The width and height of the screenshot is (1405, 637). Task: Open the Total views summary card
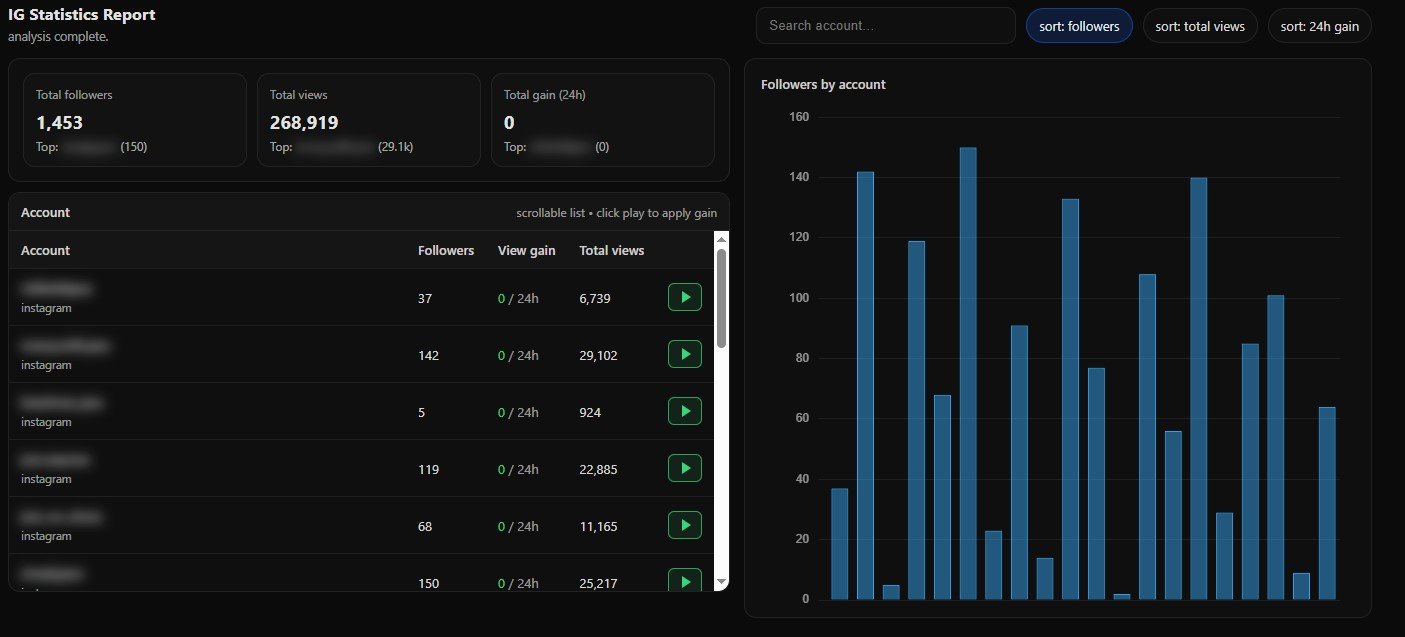(x=369, y=120)
